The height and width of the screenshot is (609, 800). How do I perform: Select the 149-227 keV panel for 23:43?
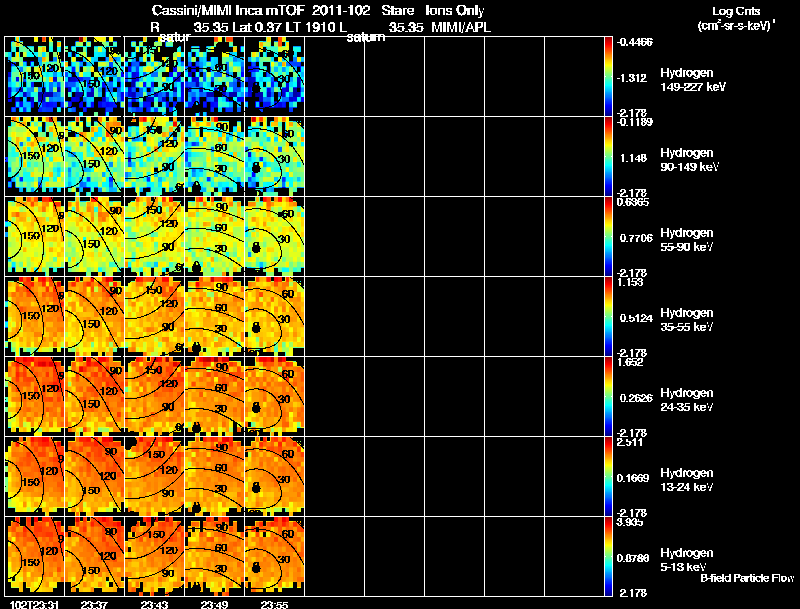(x=155, y=76)
